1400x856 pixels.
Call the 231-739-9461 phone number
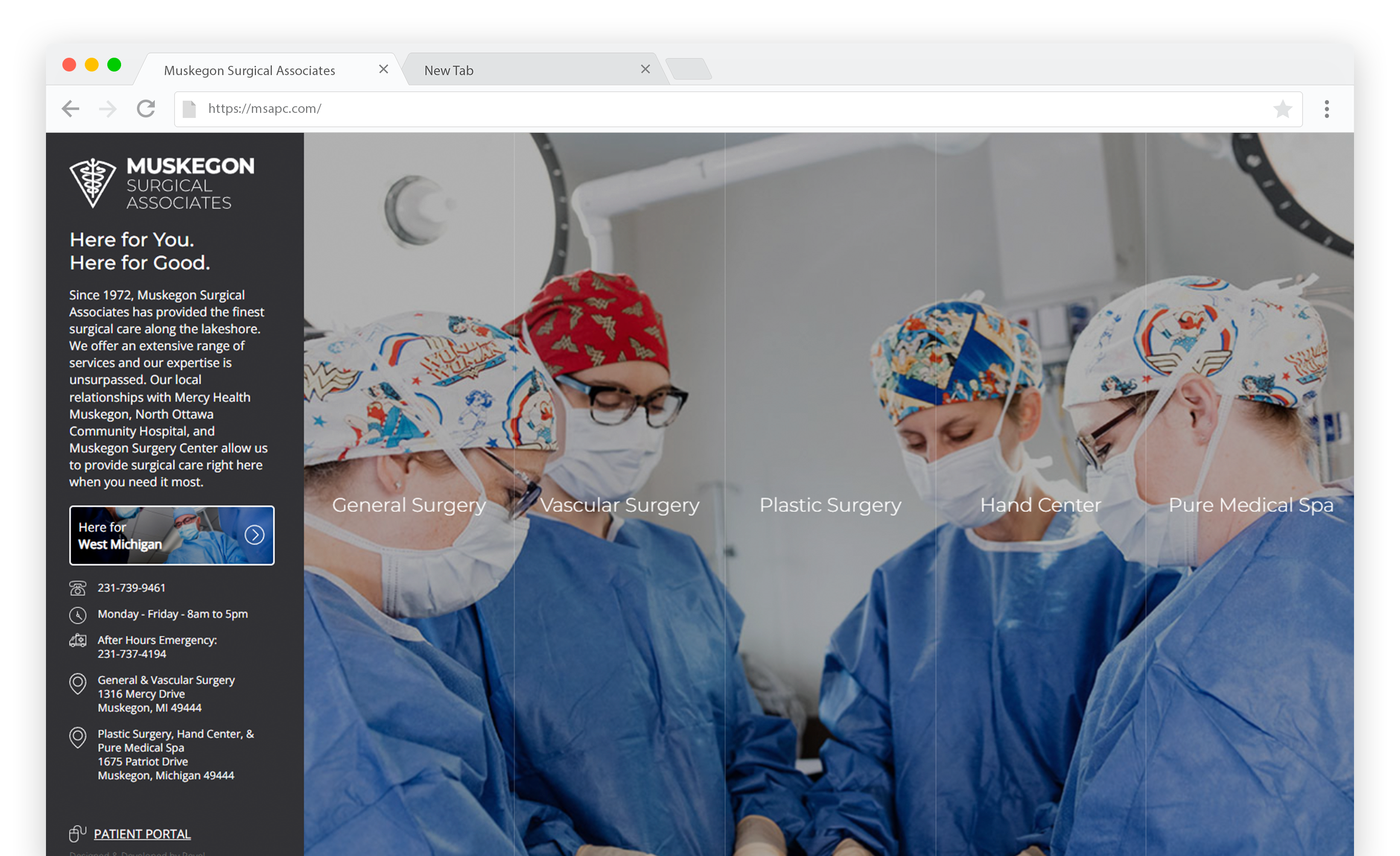point(131,588)
